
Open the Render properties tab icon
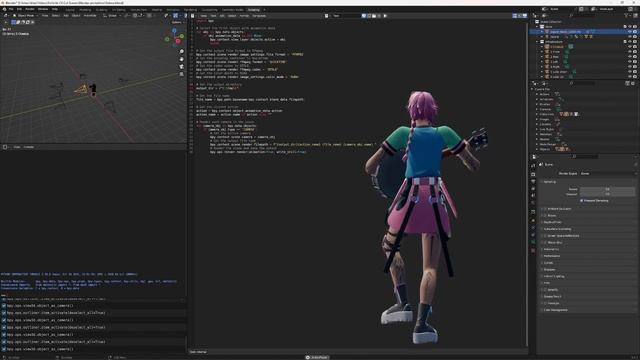[x=533, y=174]
